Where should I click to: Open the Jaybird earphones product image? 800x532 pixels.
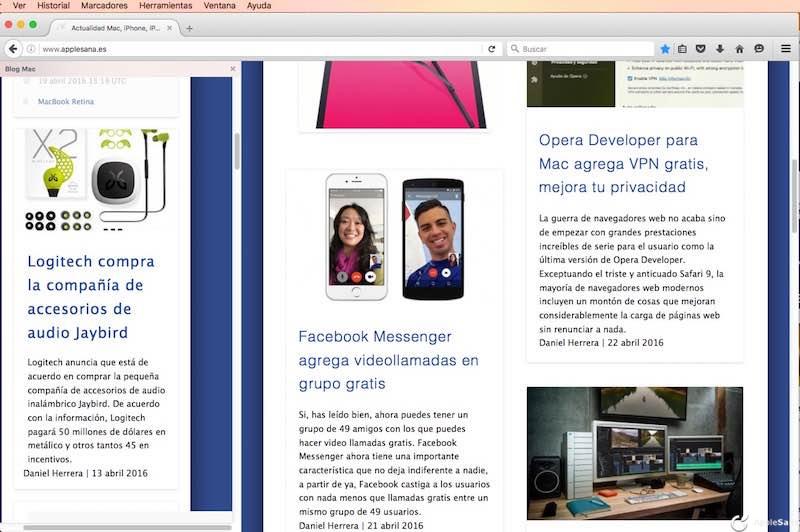tap(97, 180)
